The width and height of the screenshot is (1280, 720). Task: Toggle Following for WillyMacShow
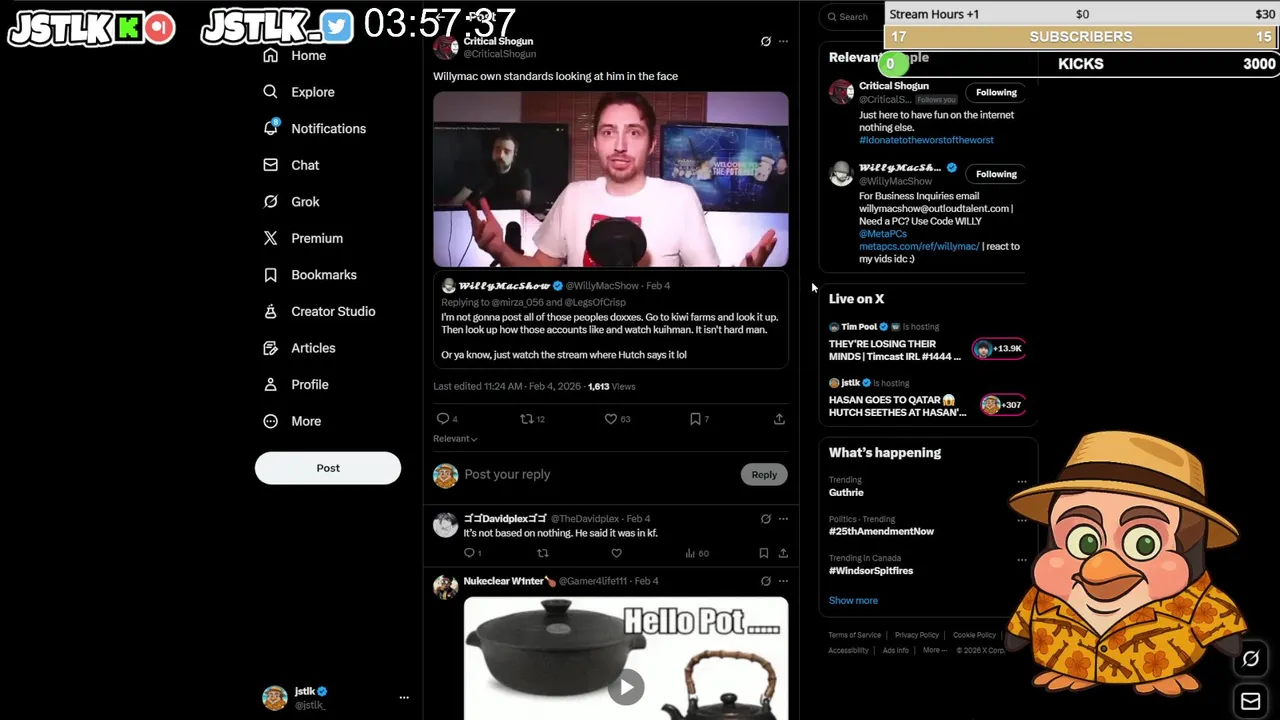(996, 174)
